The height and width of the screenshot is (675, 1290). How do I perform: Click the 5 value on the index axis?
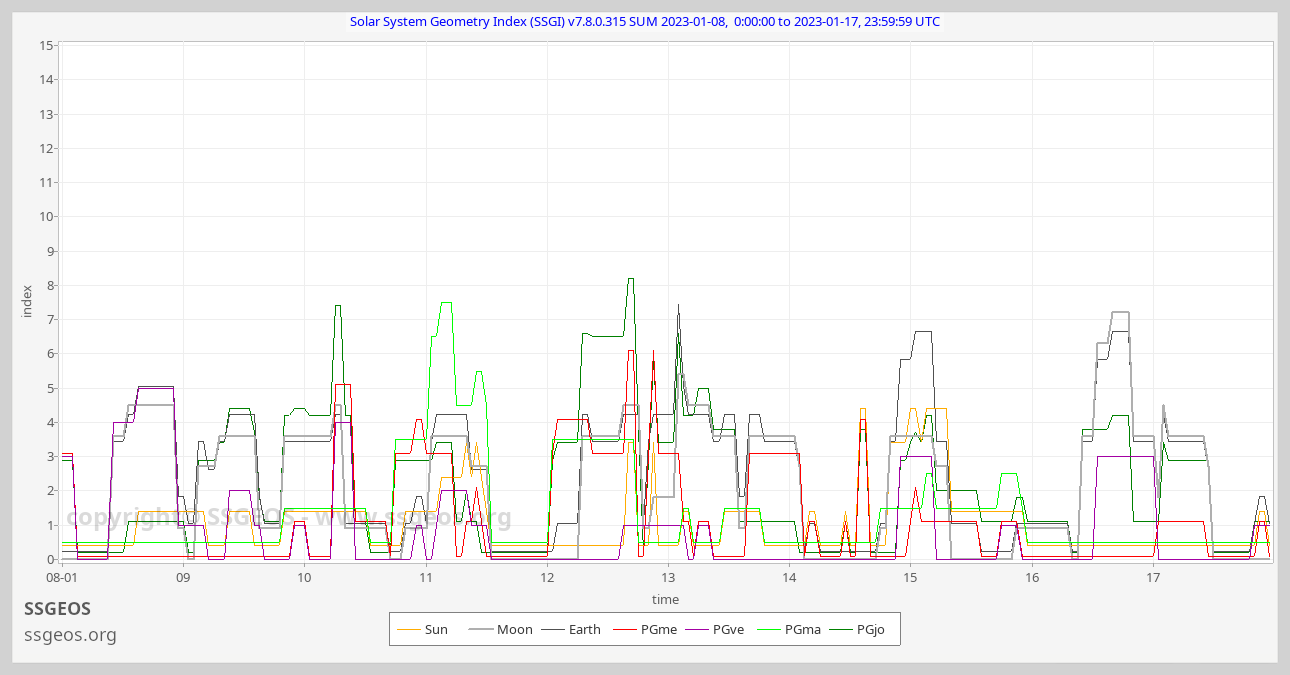click(50, 388)
